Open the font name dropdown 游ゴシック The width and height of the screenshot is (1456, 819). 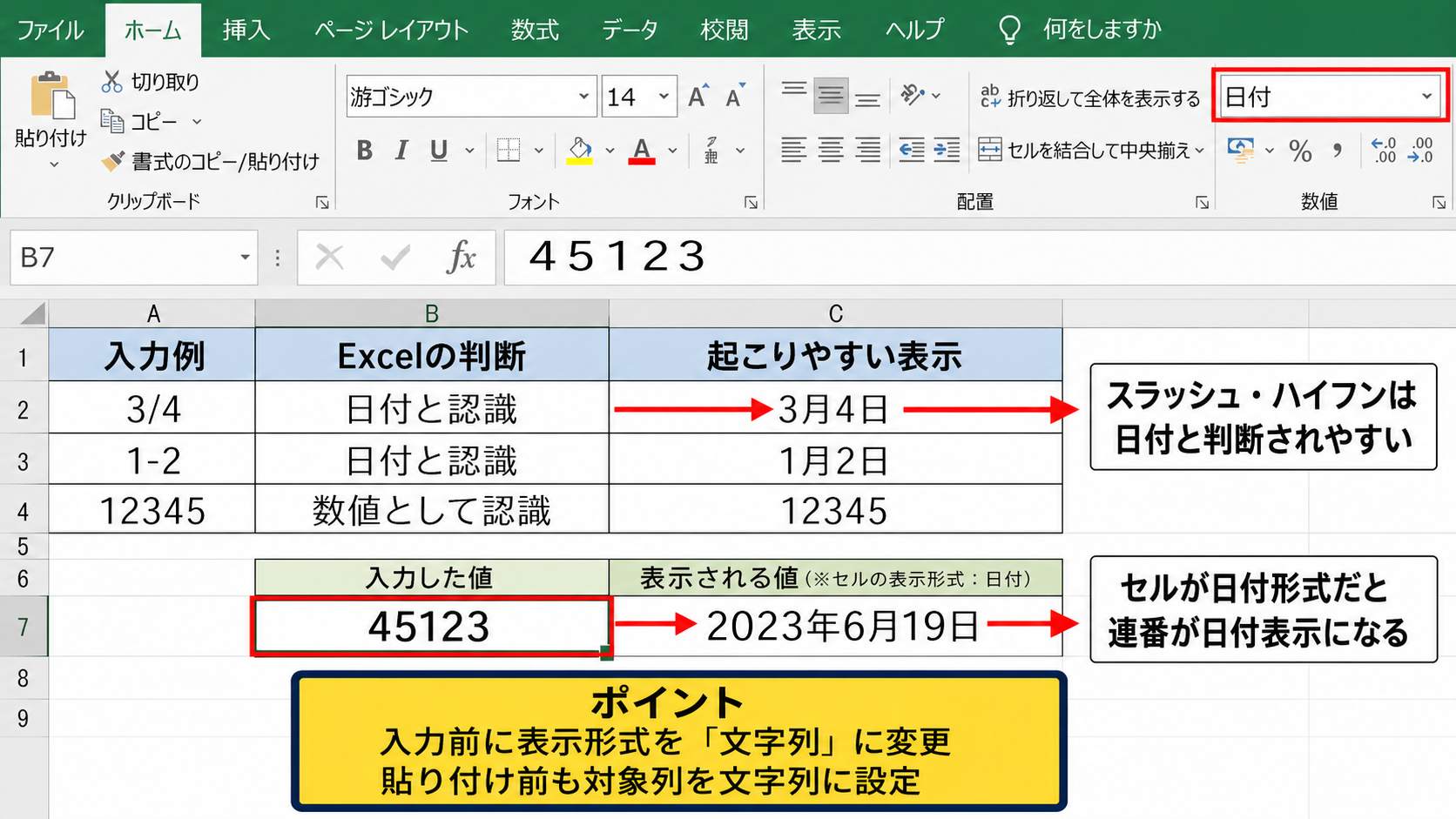pyautogui.click(x=583, y=97)
